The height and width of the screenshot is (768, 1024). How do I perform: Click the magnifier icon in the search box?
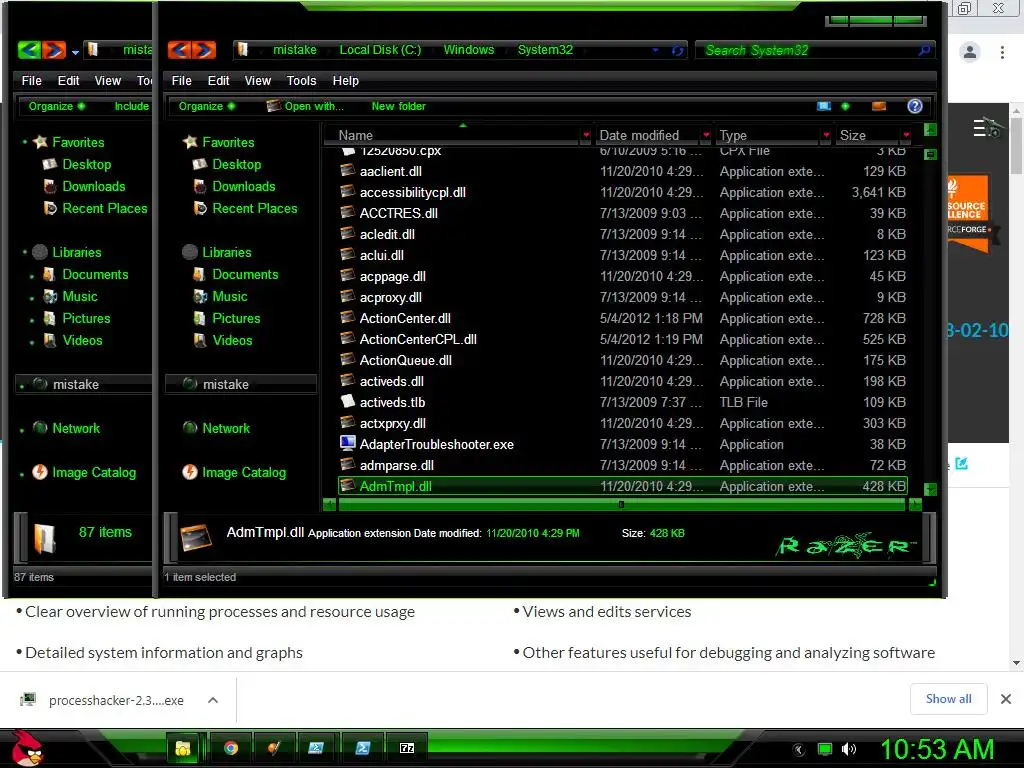click(x=923, y=50)
